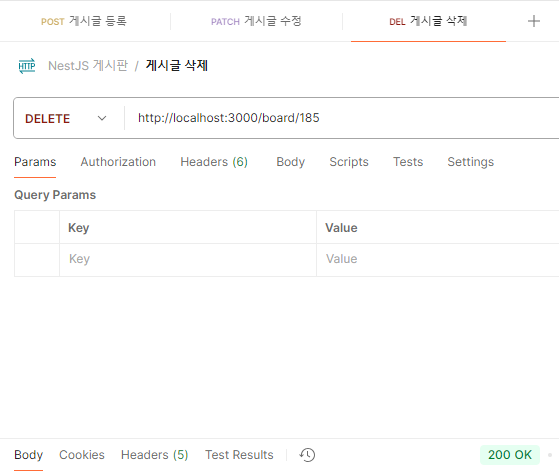
Task: Select the Test Results tab
Action: (239, 455)
